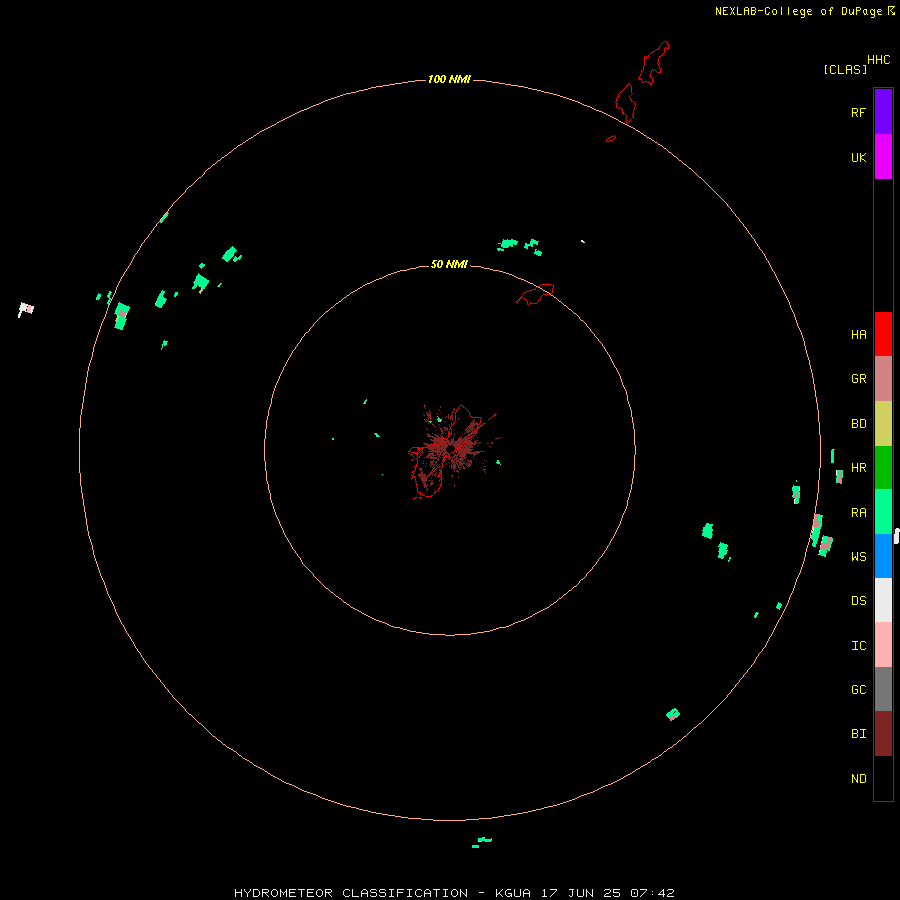This screenshot has height=900, width=900.
Task: Click the Hydrometeor Classification KGUA title text
Action: coord(454,893)
